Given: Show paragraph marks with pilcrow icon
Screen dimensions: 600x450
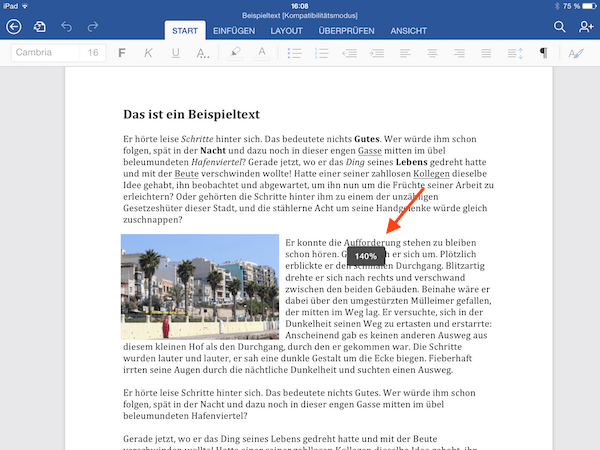Looking at the screenshot, I should pyautogui.click(x=543, y=52).
